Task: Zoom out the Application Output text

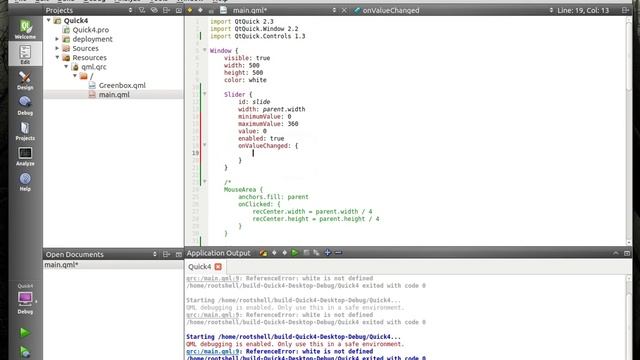Action: (x=338, y=253)
